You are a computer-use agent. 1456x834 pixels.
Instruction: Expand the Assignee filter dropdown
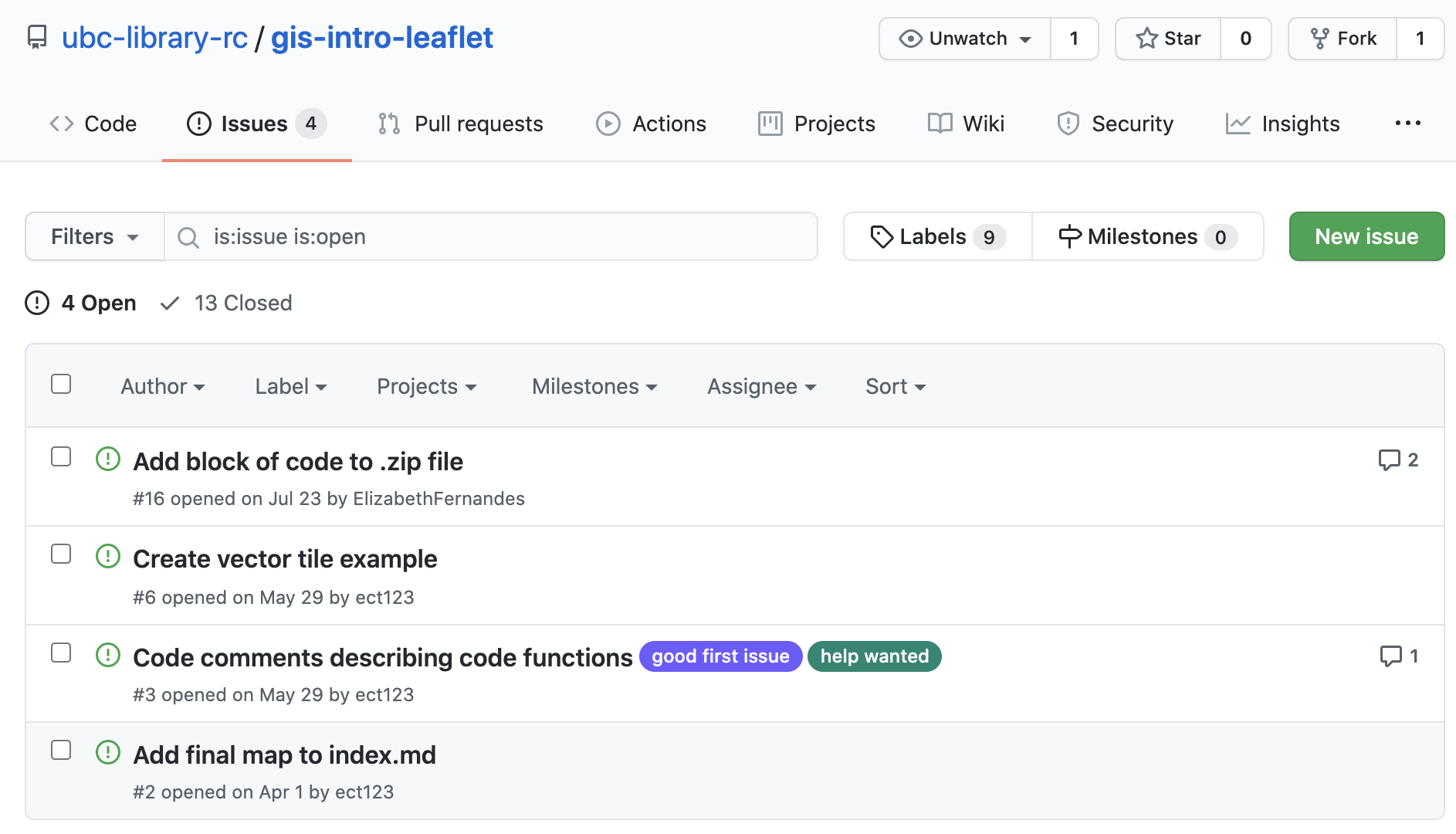(x=762, y=386)
